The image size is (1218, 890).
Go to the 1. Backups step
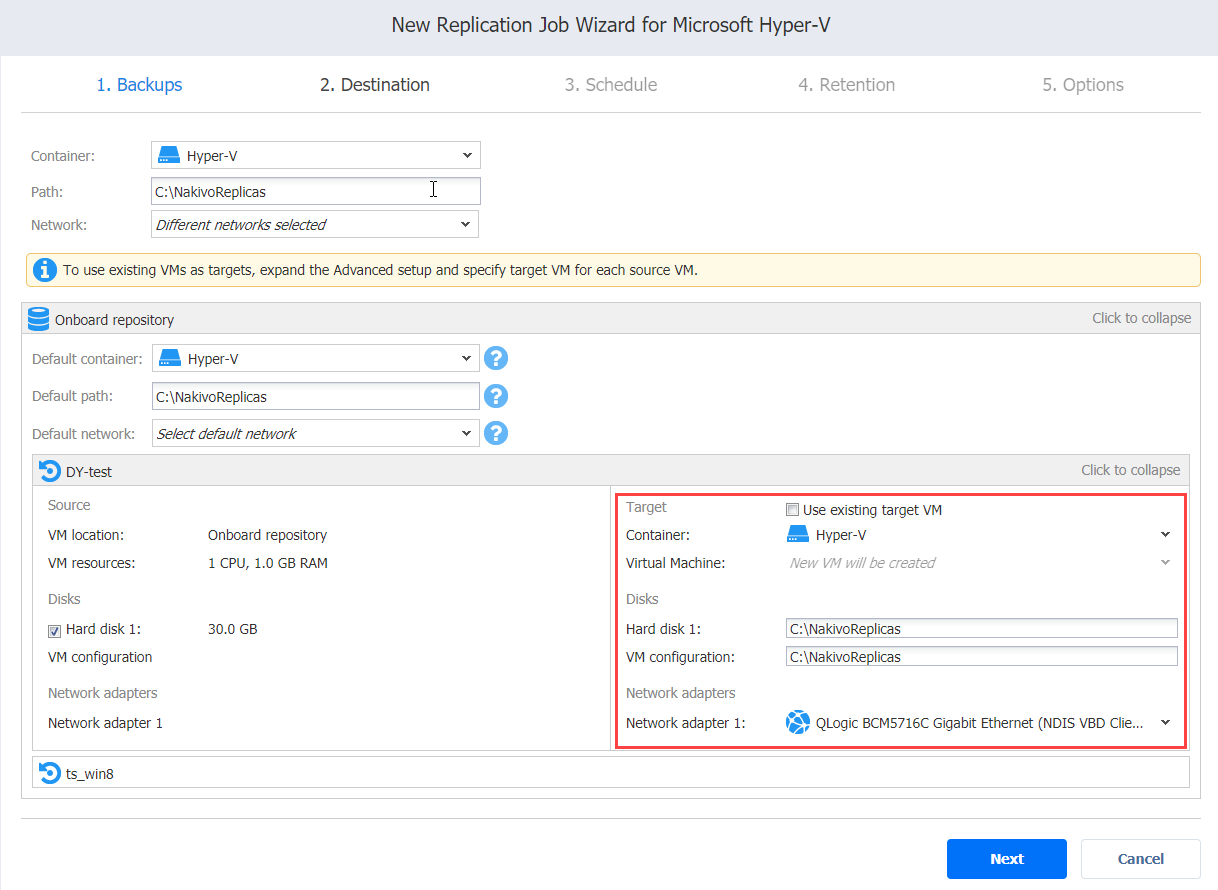139,85
